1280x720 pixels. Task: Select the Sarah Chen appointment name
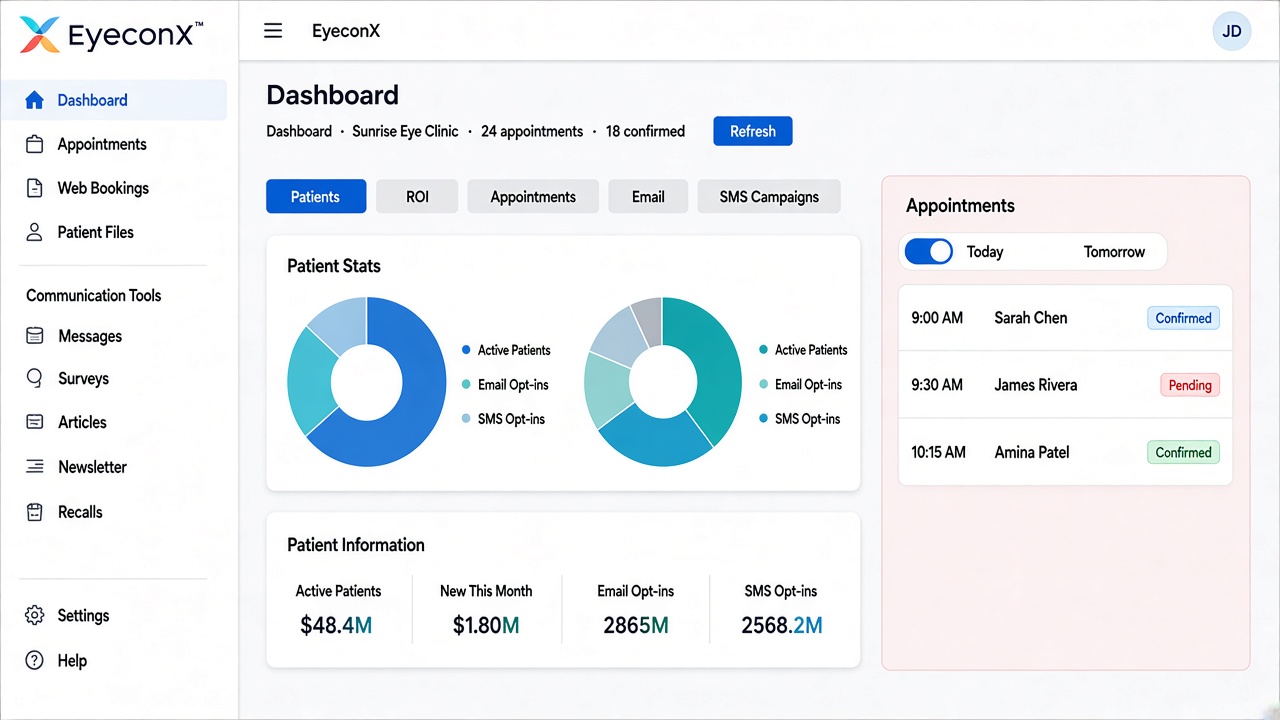pyautogui.click(x=1030, y=318)
